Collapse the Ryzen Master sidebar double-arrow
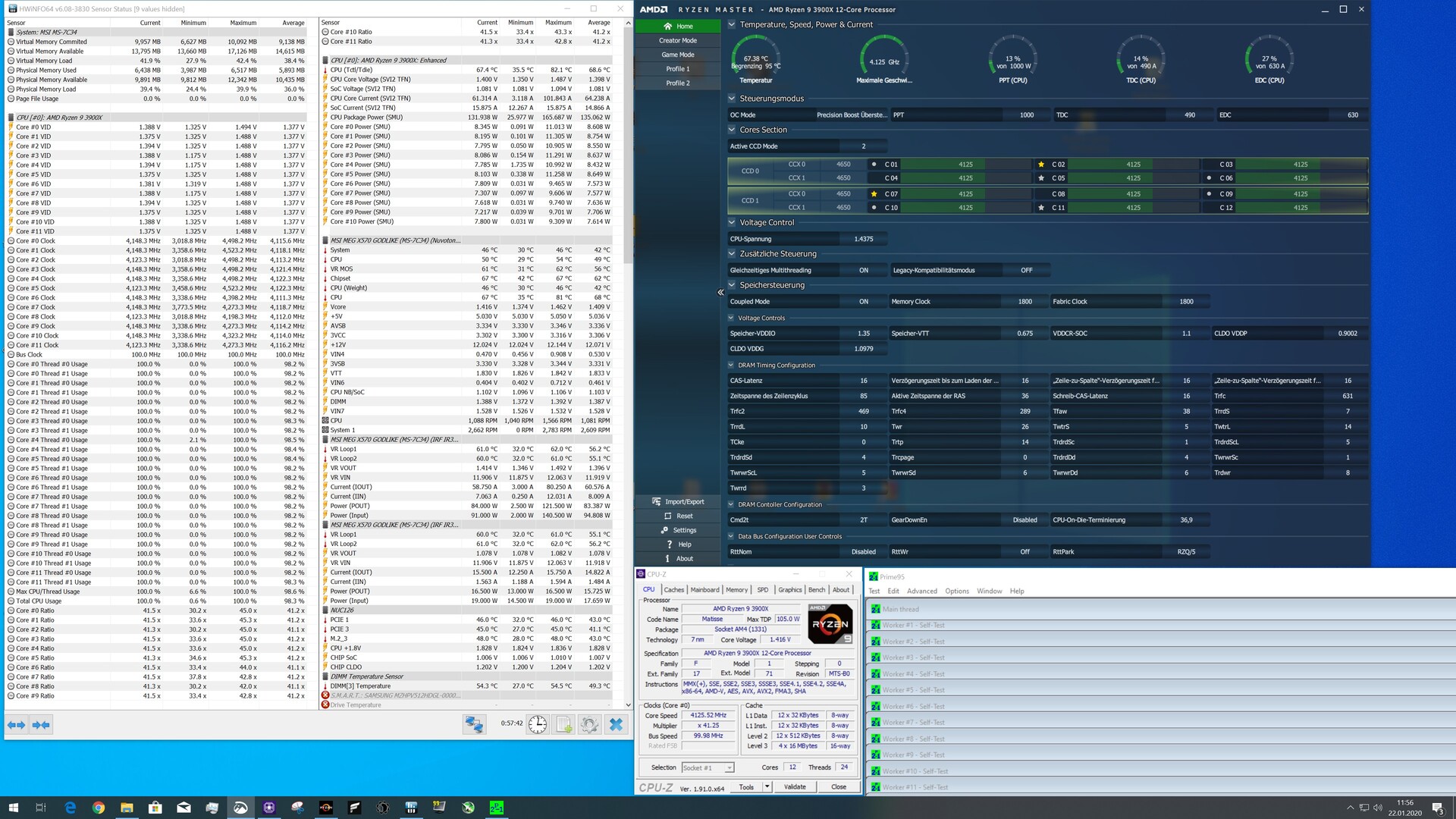The height and width of the screenshot is (819, 1456). point(720,292)
